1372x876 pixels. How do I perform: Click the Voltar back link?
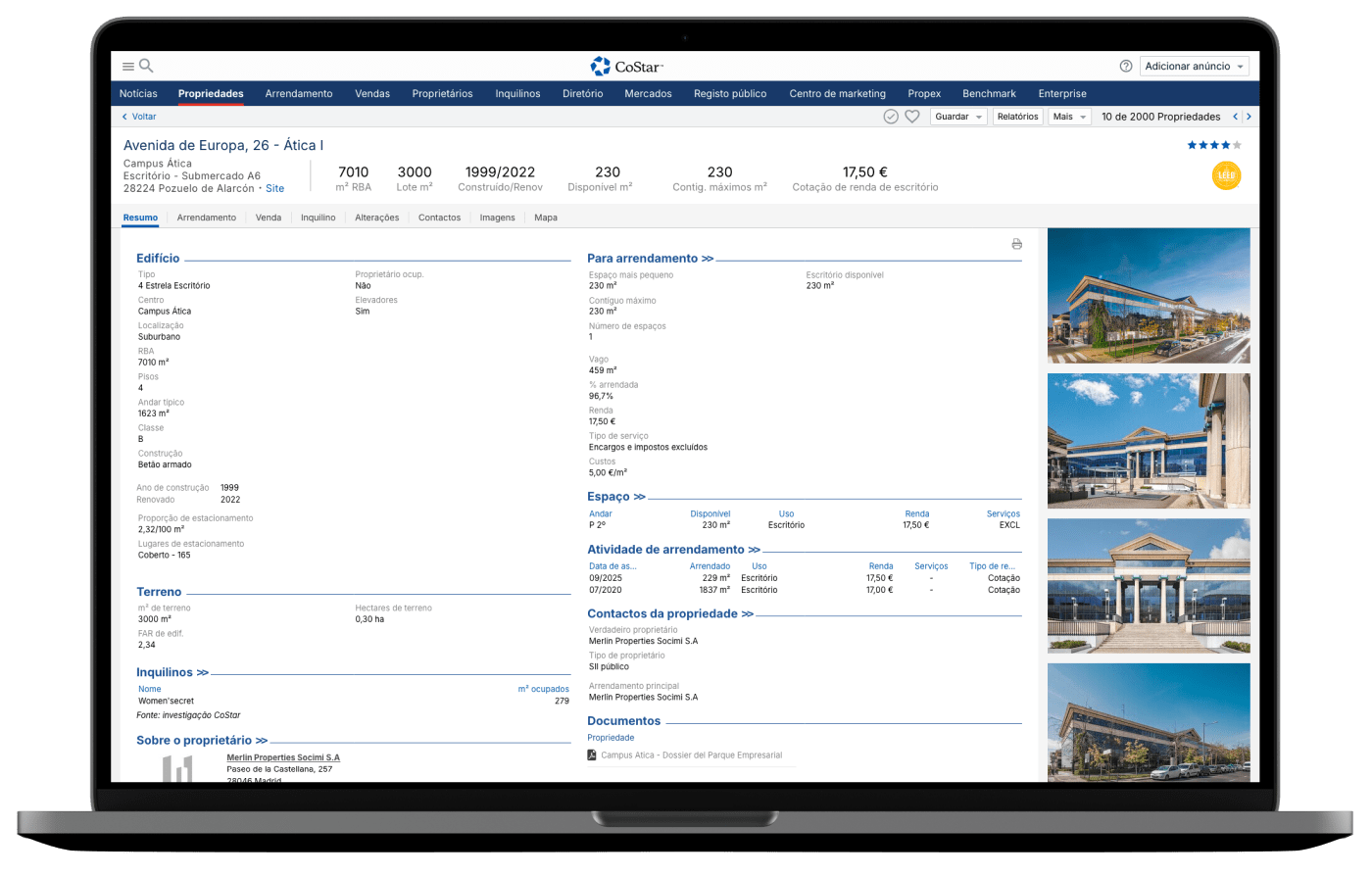[x=139, y=117]
